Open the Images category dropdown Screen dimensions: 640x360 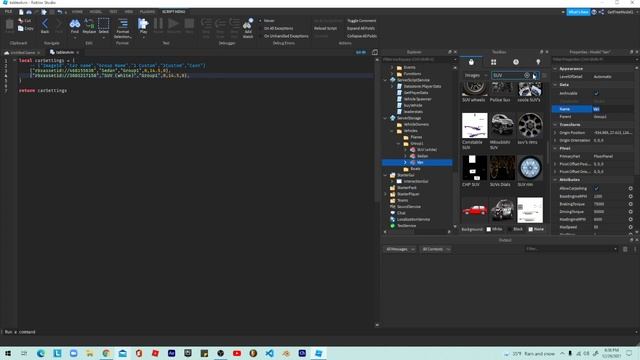476,76
